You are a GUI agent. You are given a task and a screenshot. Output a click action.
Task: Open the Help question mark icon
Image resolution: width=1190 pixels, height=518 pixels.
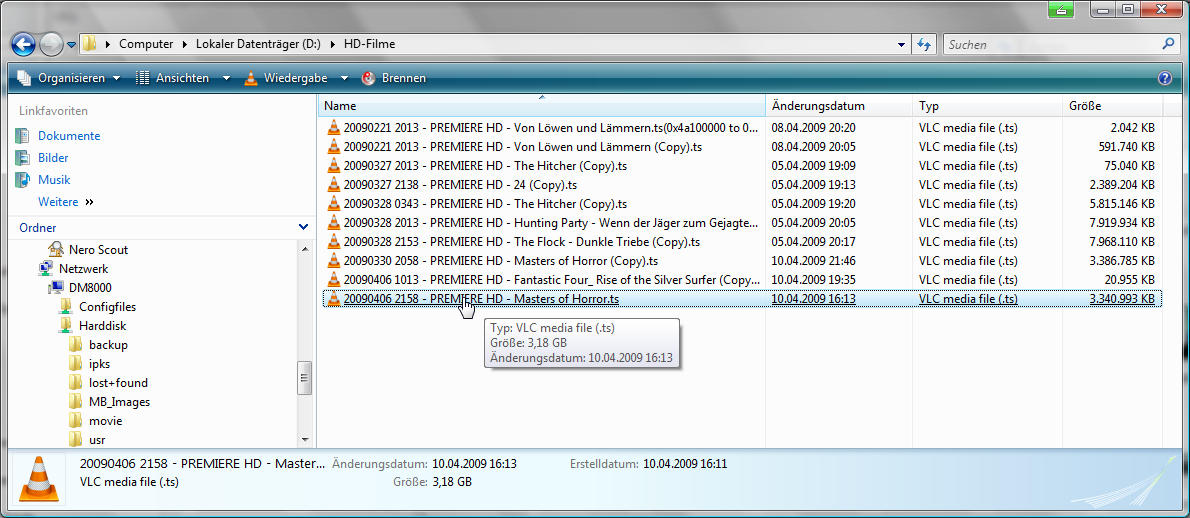click(1166, 78)
